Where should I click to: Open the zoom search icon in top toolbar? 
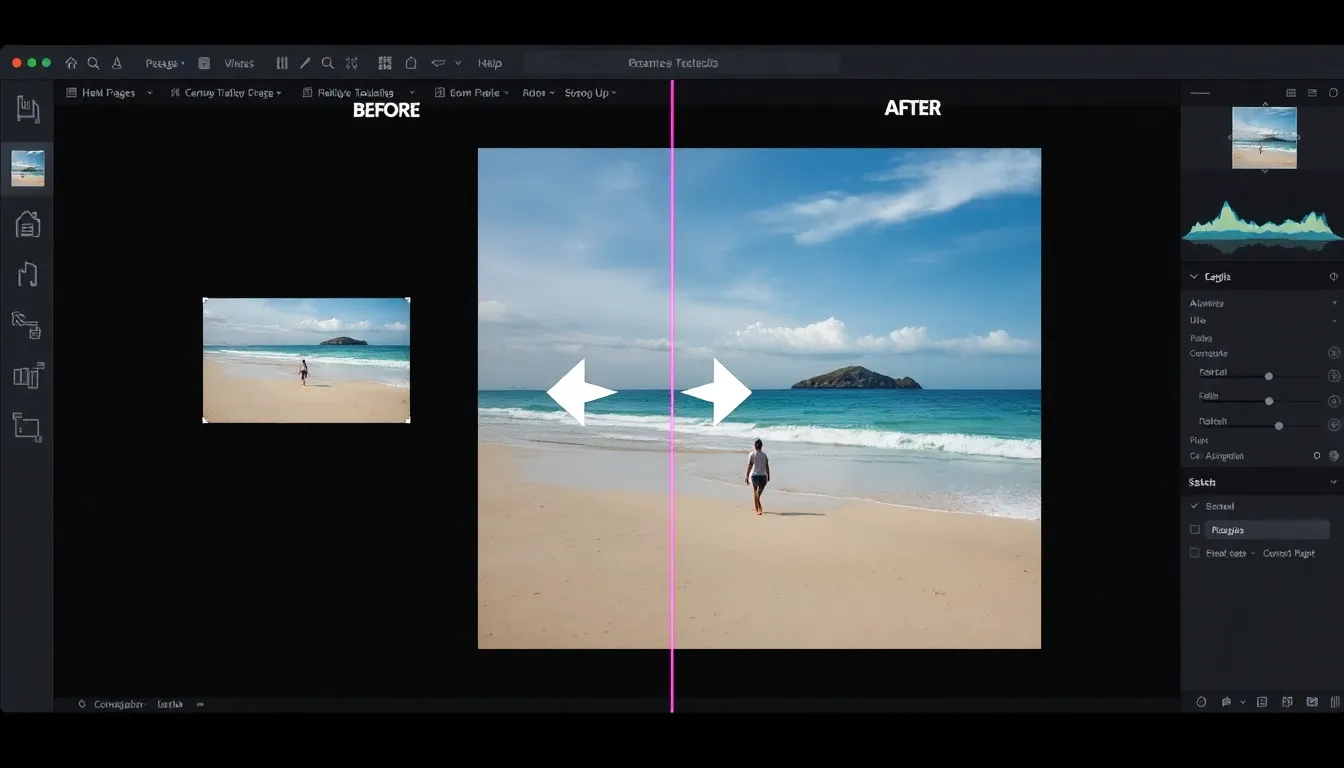328,62
